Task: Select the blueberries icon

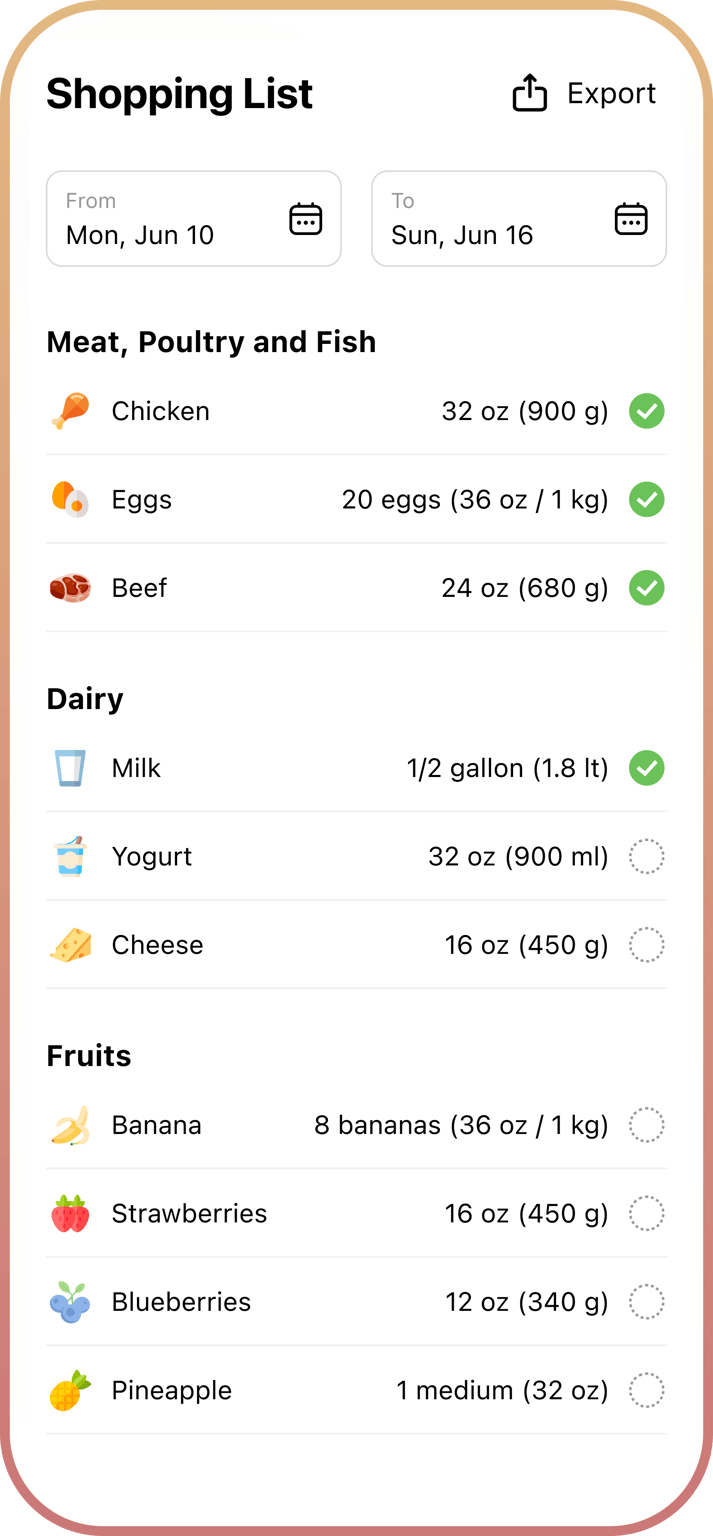Action: [x=68, y=1301]
